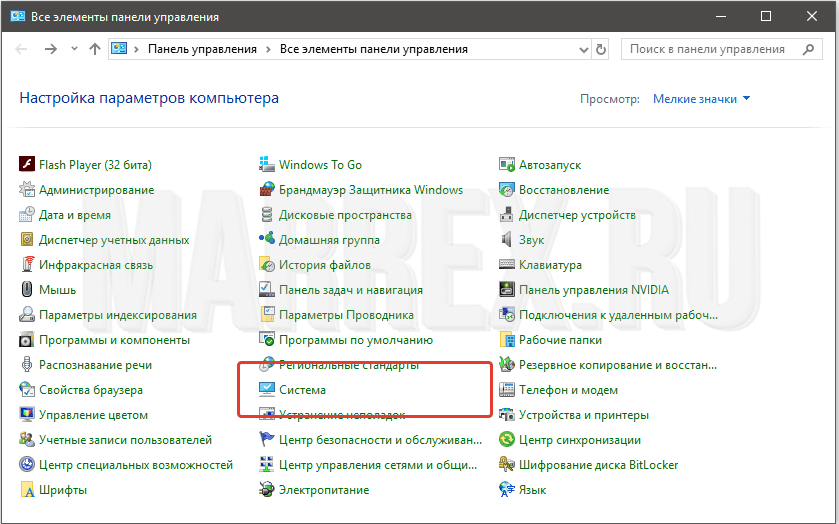Click Все элементы панели управления breadcrumb

click(x=373, y=49)
